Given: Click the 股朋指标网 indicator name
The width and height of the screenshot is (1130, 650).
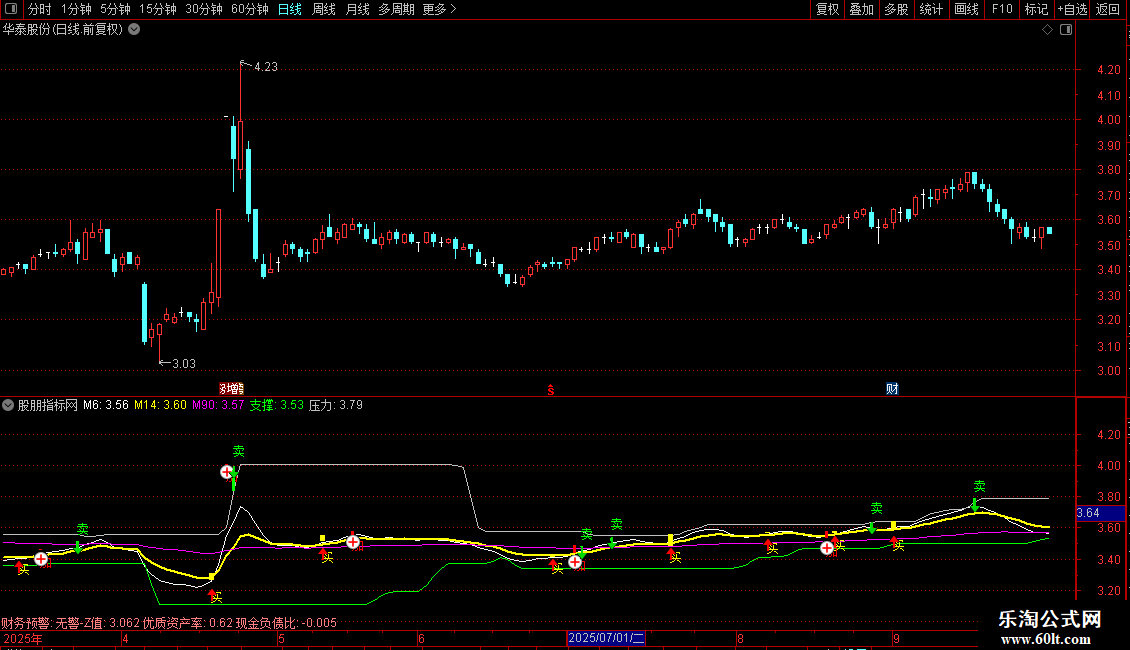Looking at the screenshot, I should pyautogui.click(x=48, y=405).
